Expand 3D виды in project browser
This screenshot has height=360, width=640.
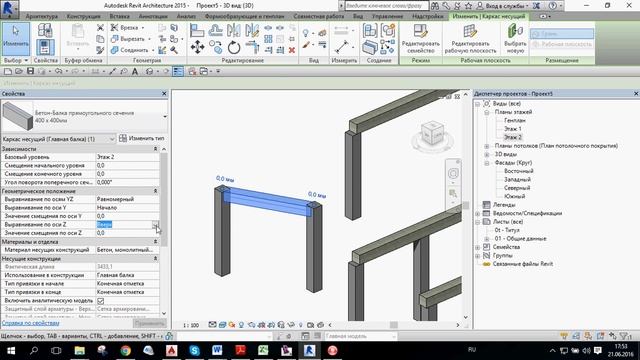pos(487,154)
